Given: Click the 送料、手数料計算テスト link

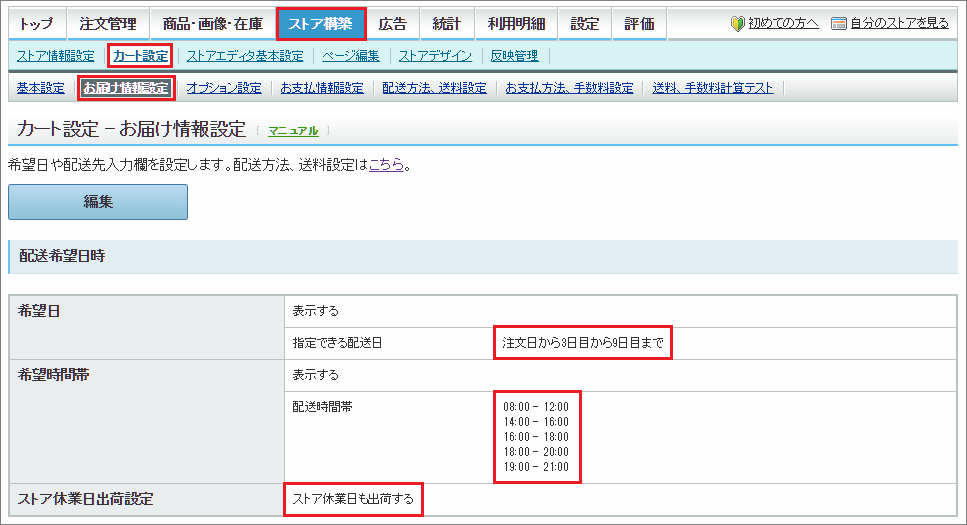Looking at the screenshot, I should (x=712, y=88).
